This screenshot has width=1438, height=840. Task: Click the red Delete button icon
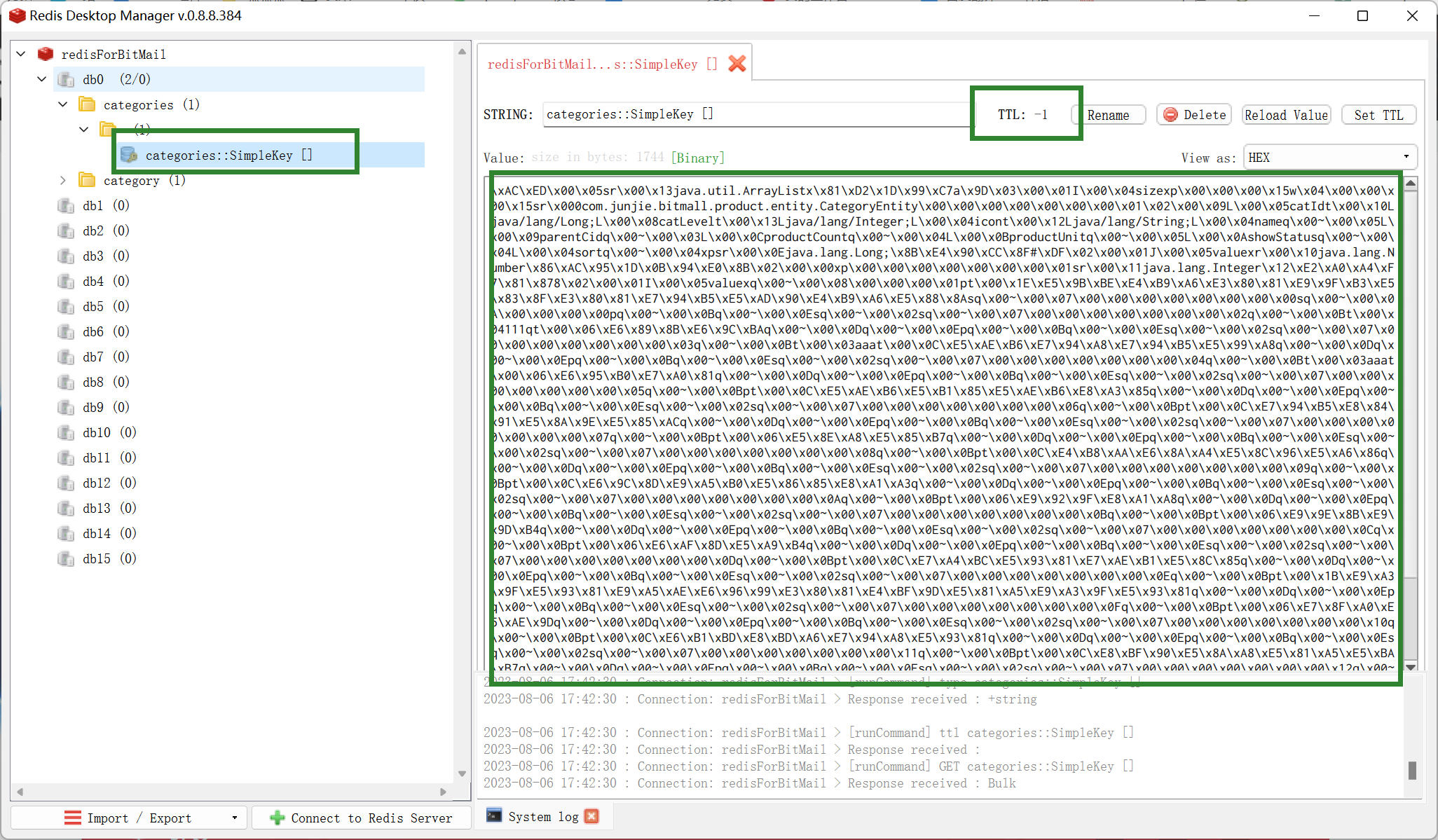pyautogui.click(x=1170, y=115)
